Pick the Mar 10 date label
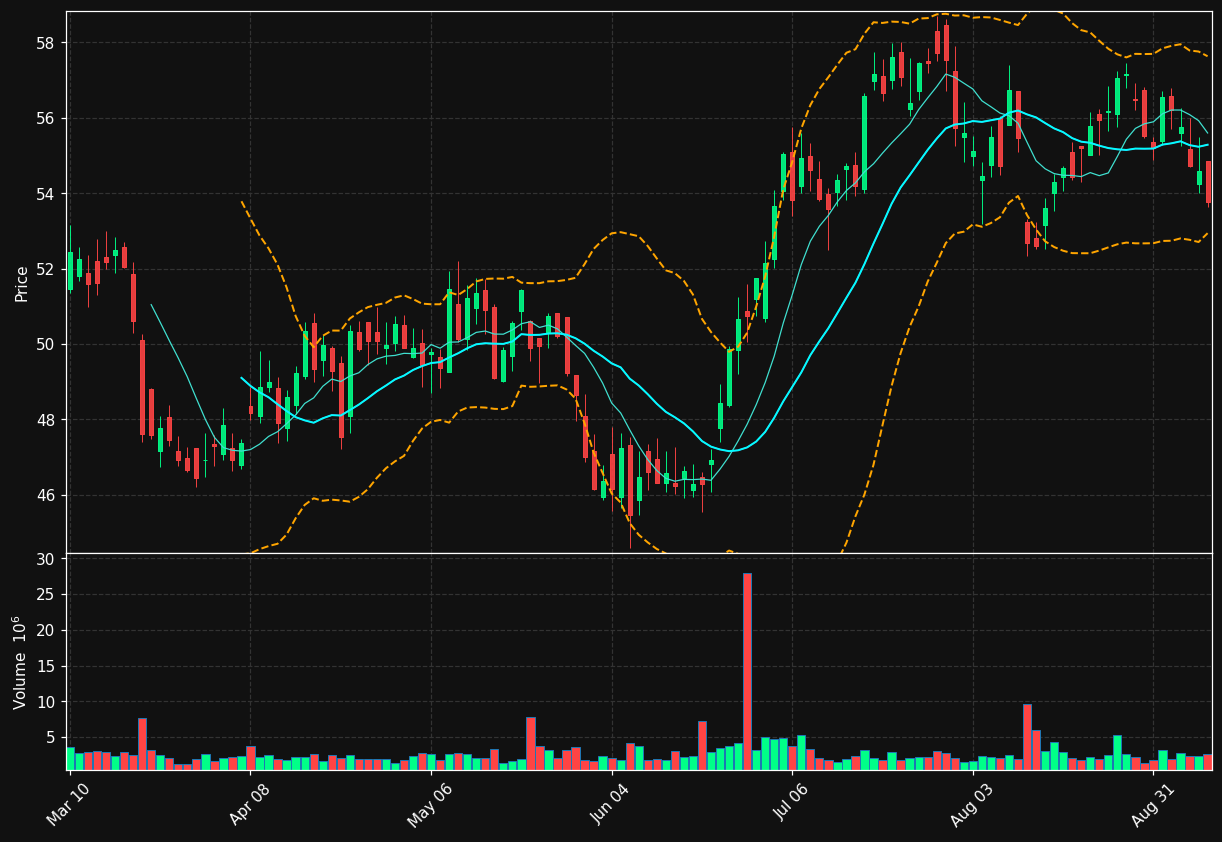1222x842 pixels. tap(68, 805)
